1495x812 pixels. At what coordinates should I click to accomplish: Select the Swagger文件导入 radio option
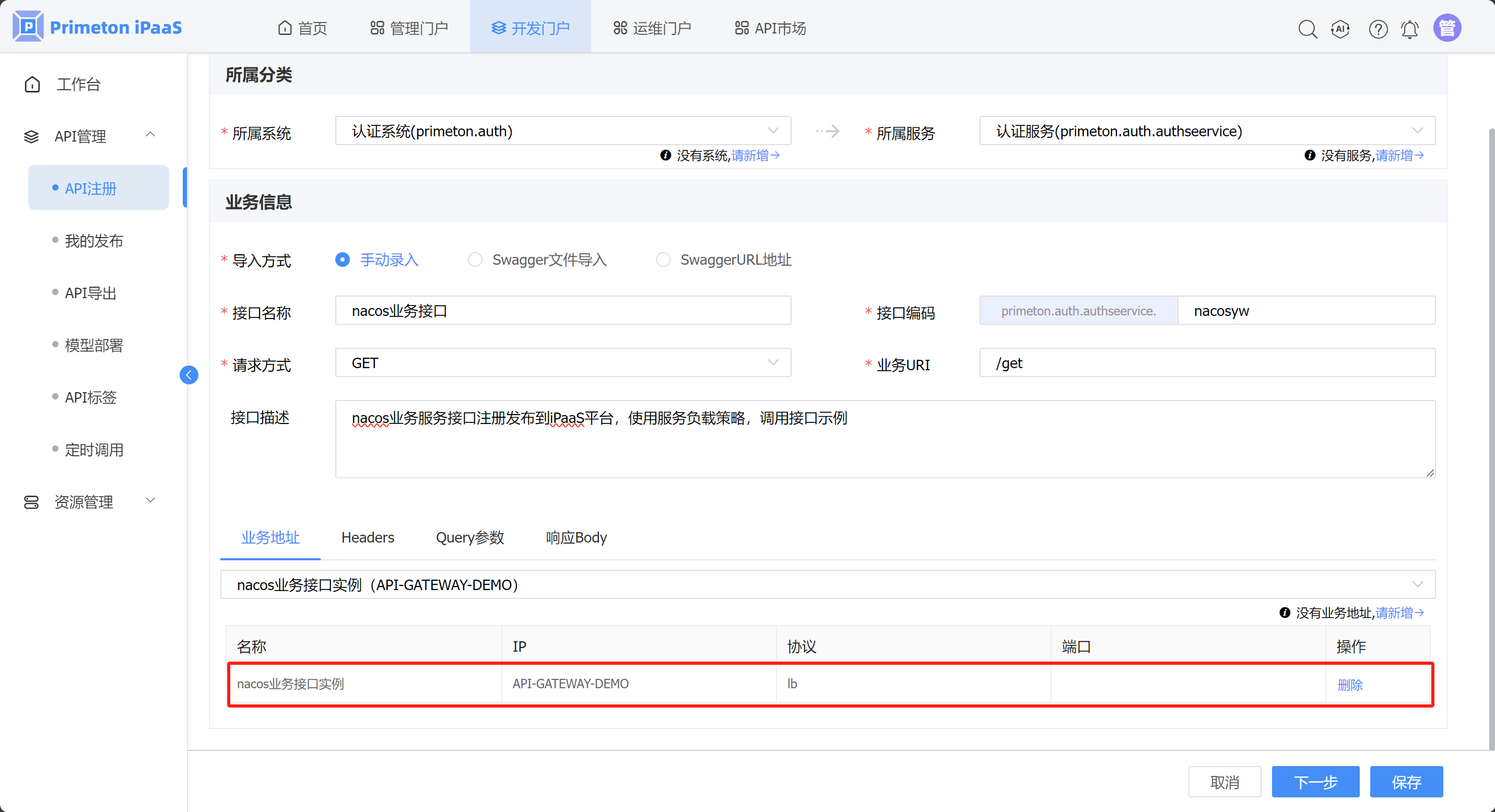click(x=475, y=260)
